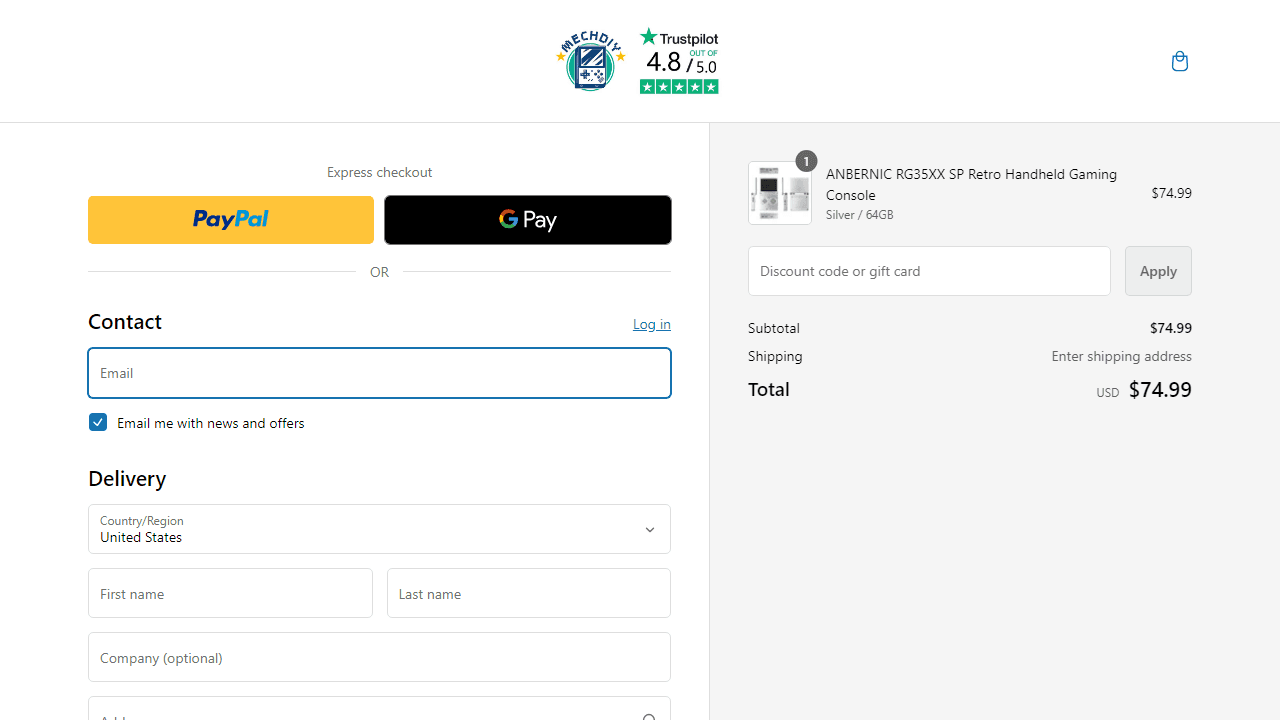Select the Company (optional) field
1280x720 pixels.
(x=379, y=657)
